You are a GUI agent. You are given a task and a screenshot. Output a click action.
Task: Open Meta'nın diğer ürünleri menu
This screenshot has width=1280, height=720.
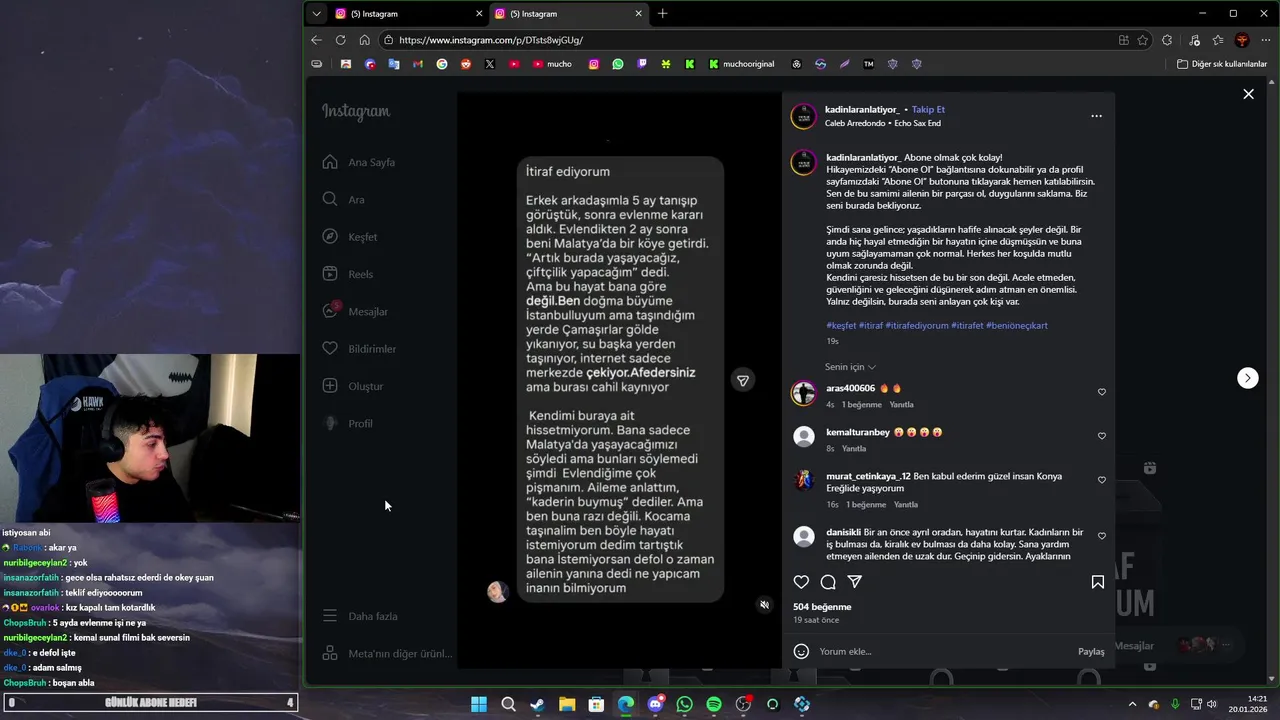tap(388, 653)
